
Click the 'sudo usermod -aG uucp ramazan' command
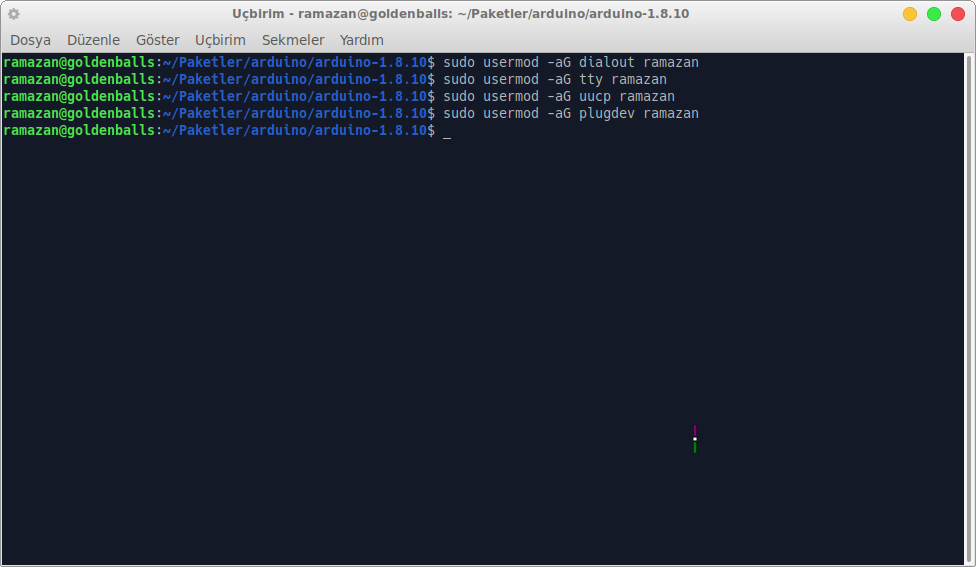[559, 96]
